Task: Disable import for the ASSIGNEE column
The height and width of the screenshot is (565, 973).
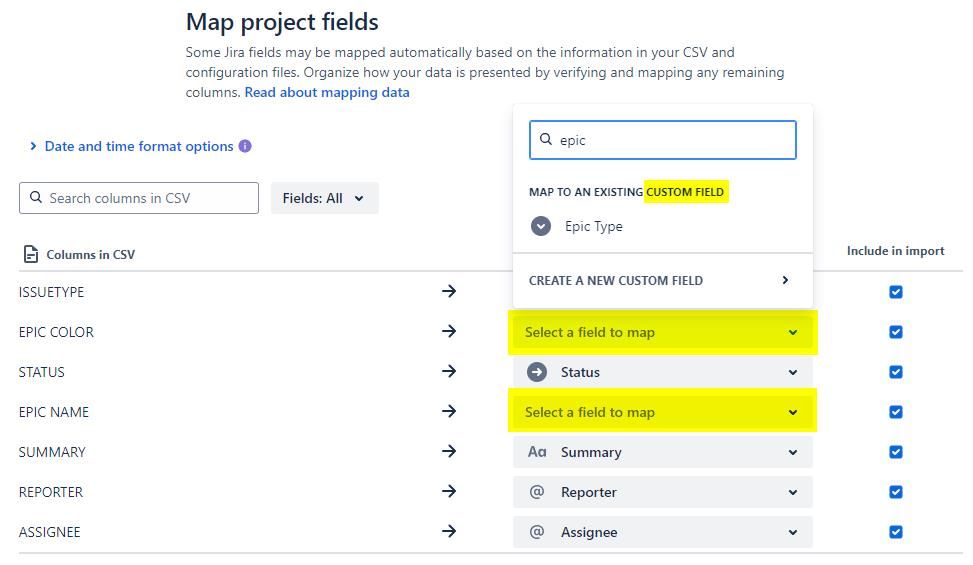Action: coord(896,532)
